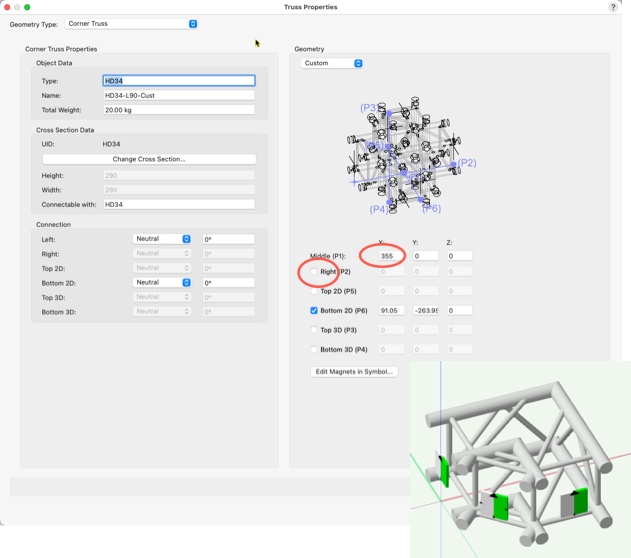The image size is (631, 558).
Task: Open the Bottom 2D connection dropdown
Action: (162, 282)
